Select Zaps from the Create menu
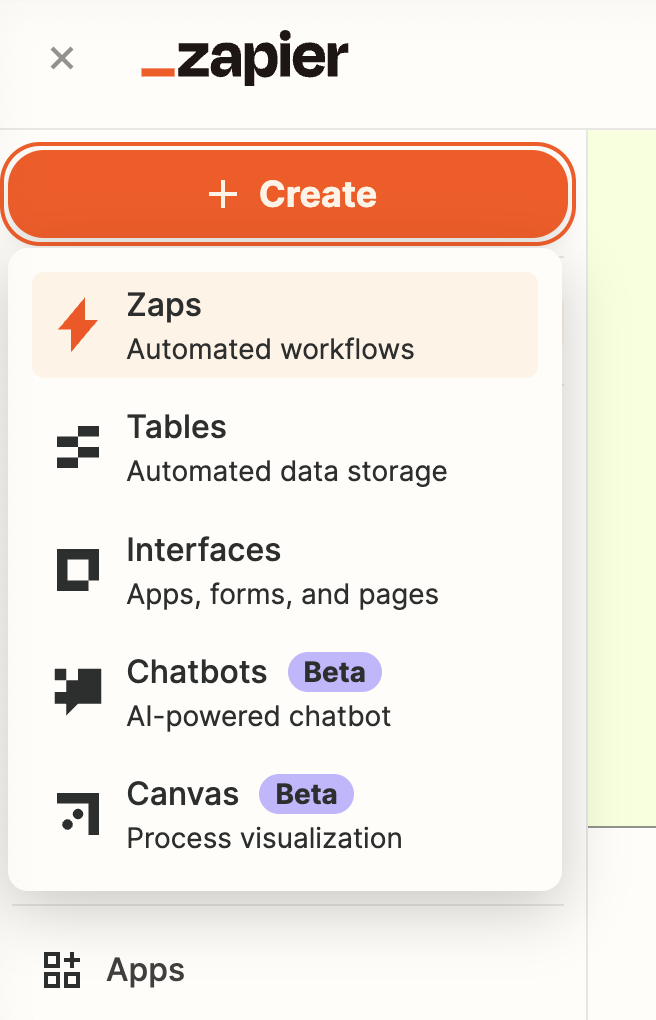This screenshot has height=1020, width=656. 285,325
